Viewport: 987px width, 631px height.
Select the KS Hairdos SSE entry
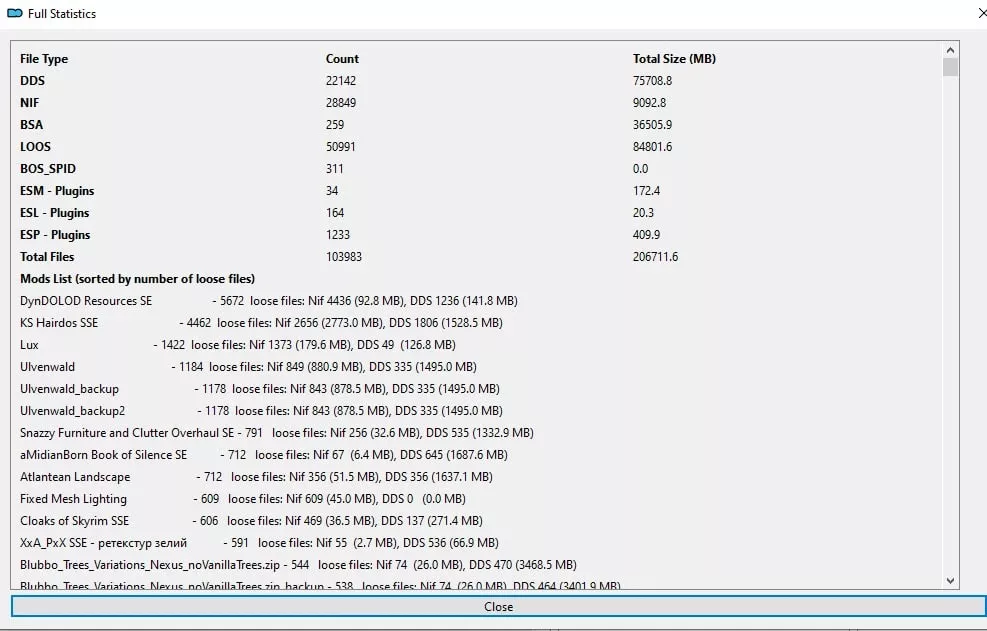(x=261, y=323)
